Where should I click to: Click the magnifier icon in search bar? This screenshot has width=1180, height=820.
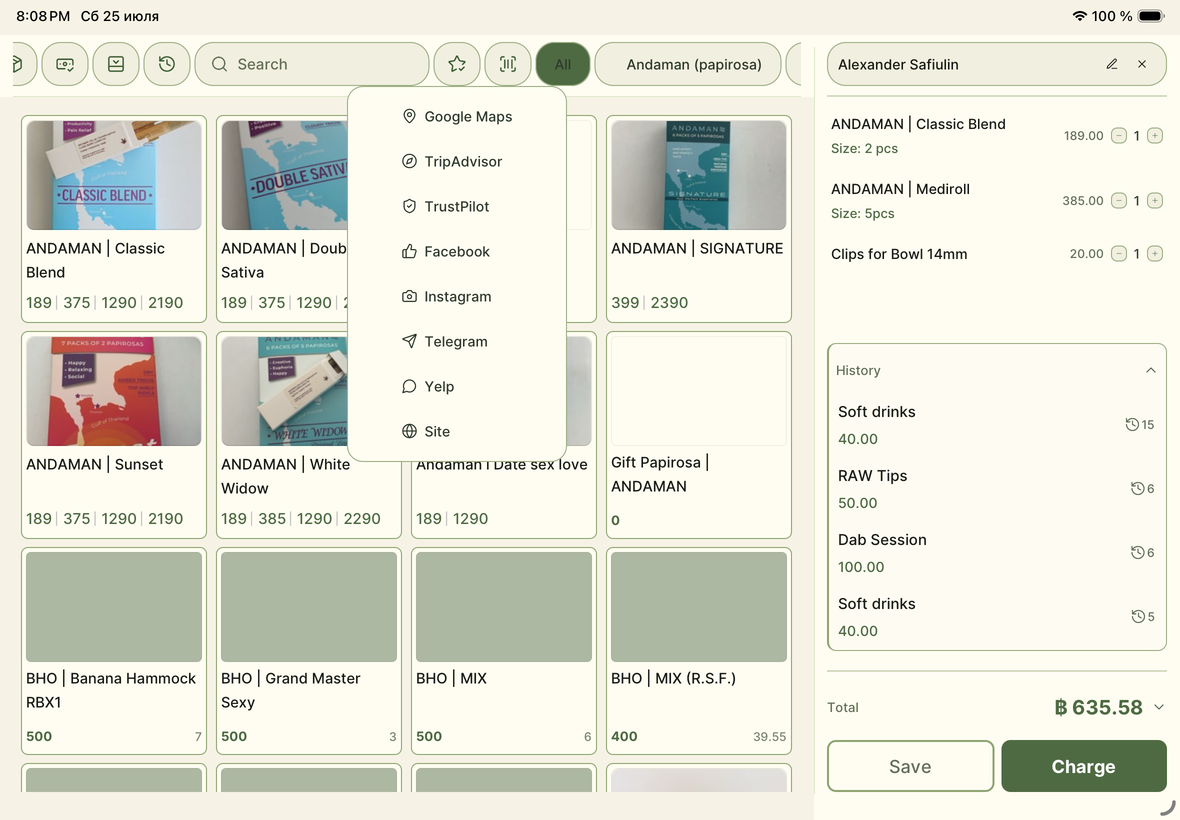click(x=219, y=65)
